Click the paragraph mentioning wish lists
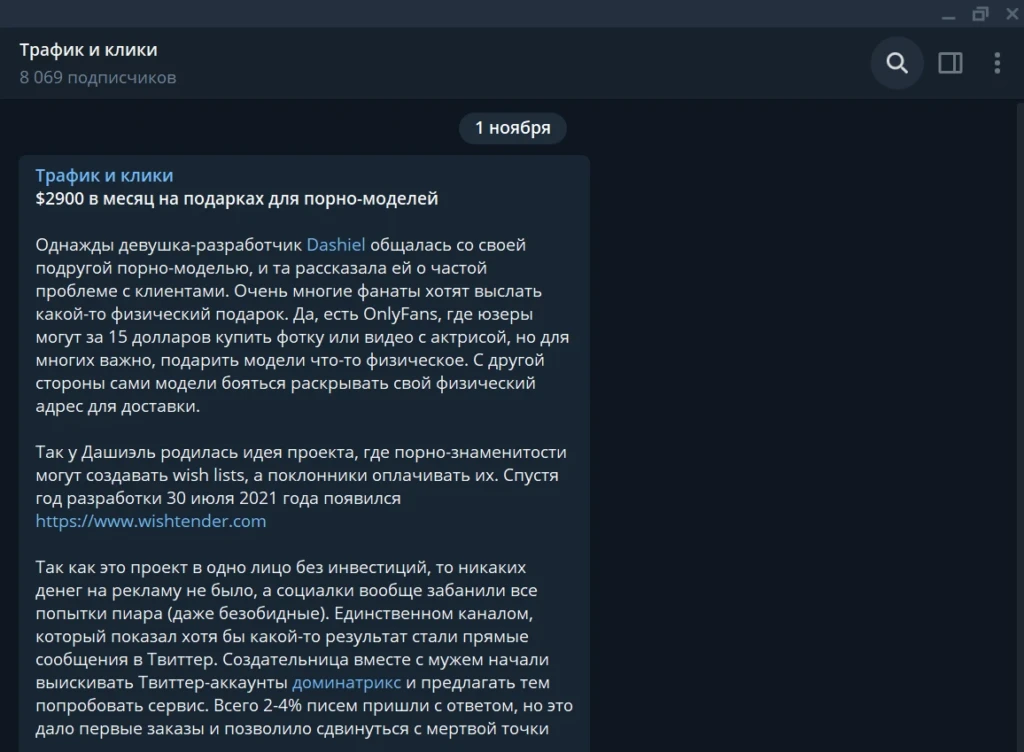 tap(301, 486)
